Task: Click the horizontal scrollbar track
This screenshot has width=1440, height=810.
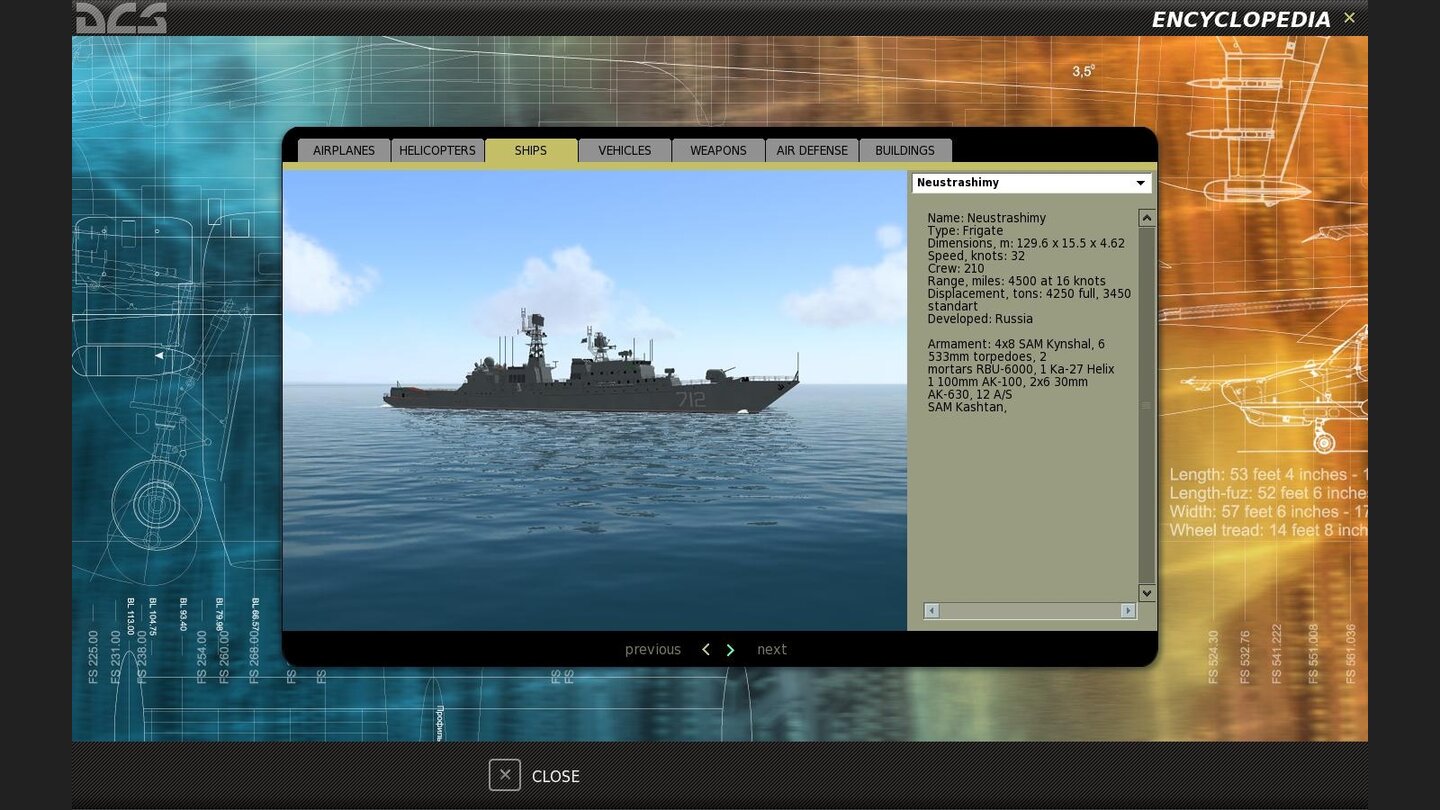Action: tap(1030, 610)
